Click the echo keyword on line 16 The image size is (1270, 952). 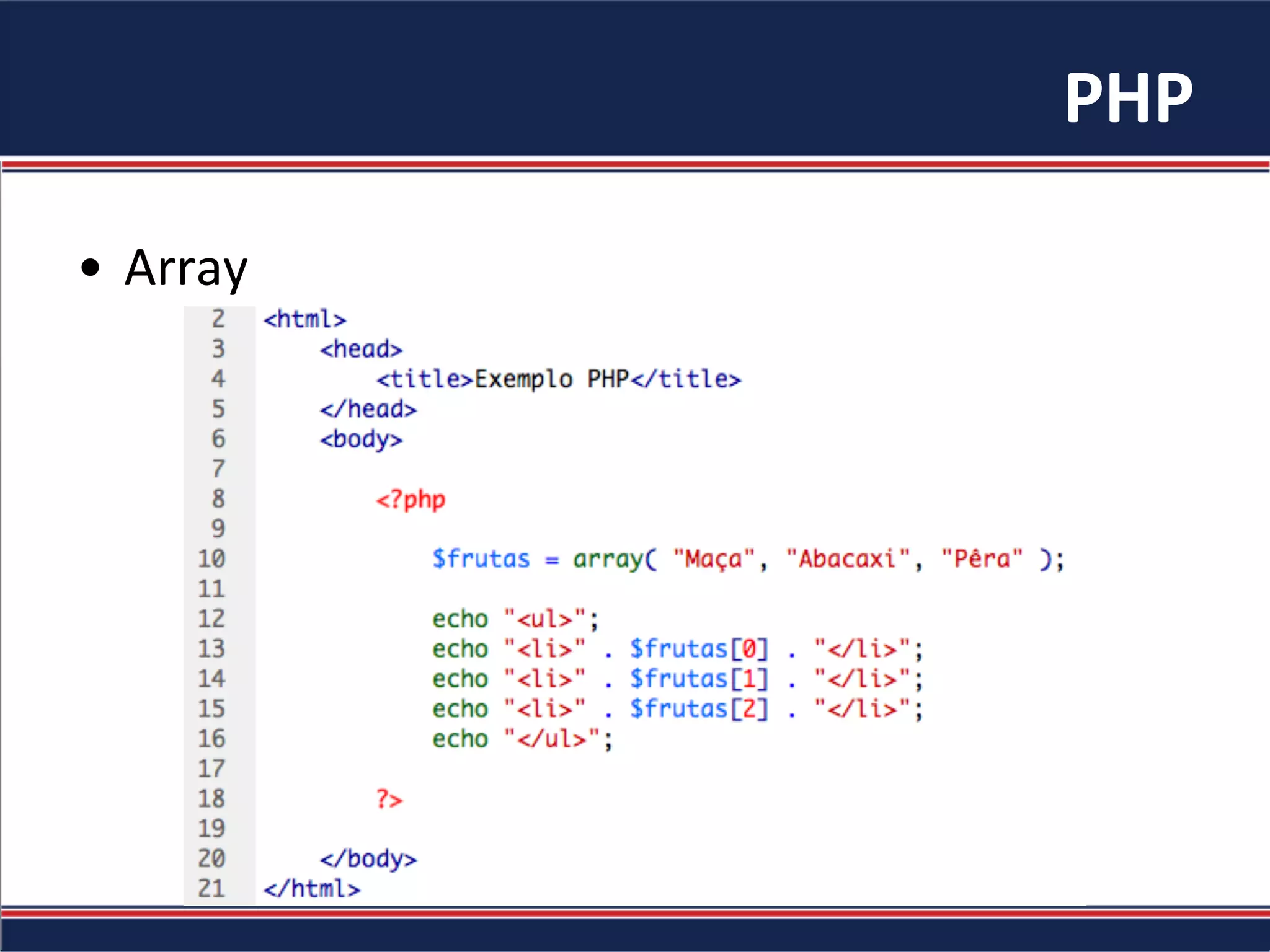coord(460,739)
